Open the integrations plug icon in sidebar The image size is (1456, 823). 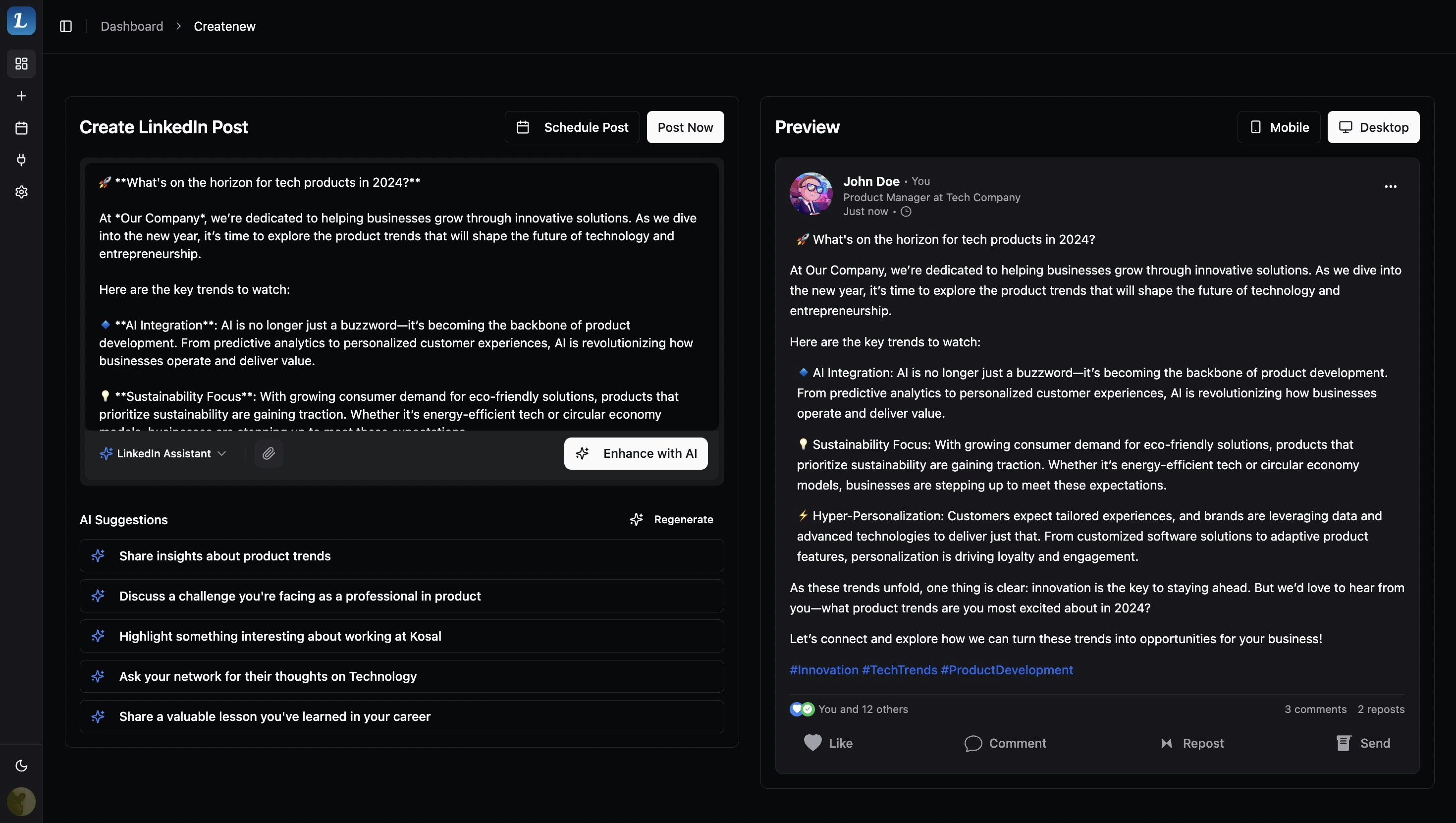[21, 160]
